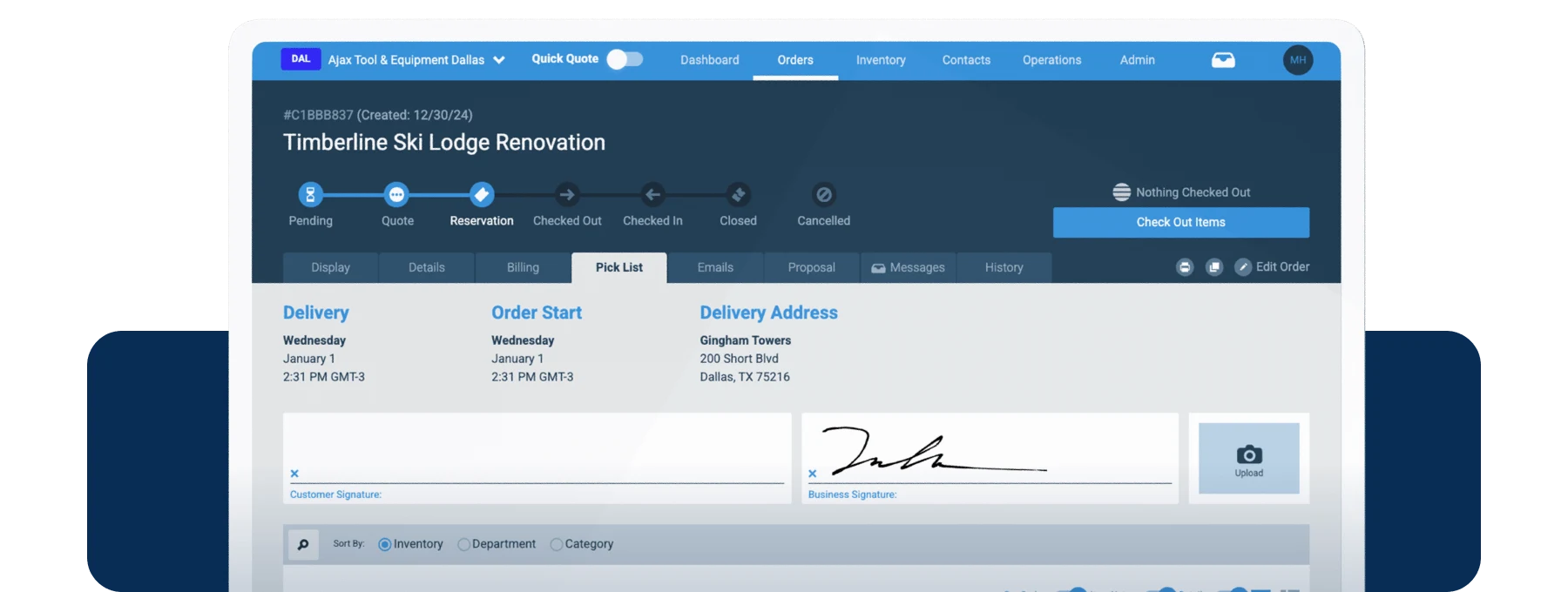Viewport: 1568px width, 592px height.
Task: Go to Dashboard in top navigation
Action: (710, 60)
